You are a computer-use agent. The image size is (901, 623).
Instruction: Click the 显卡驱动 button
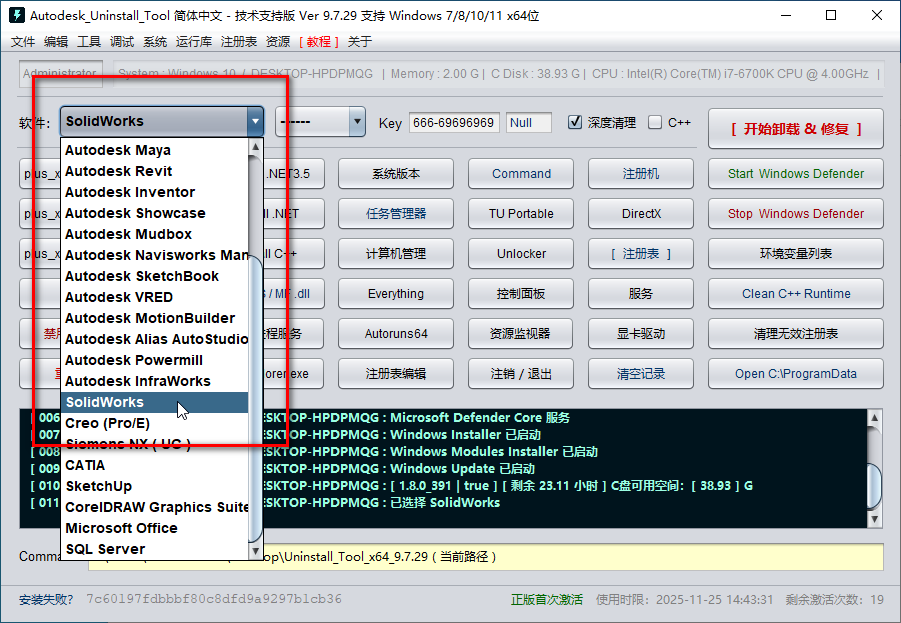pos(641,333)
